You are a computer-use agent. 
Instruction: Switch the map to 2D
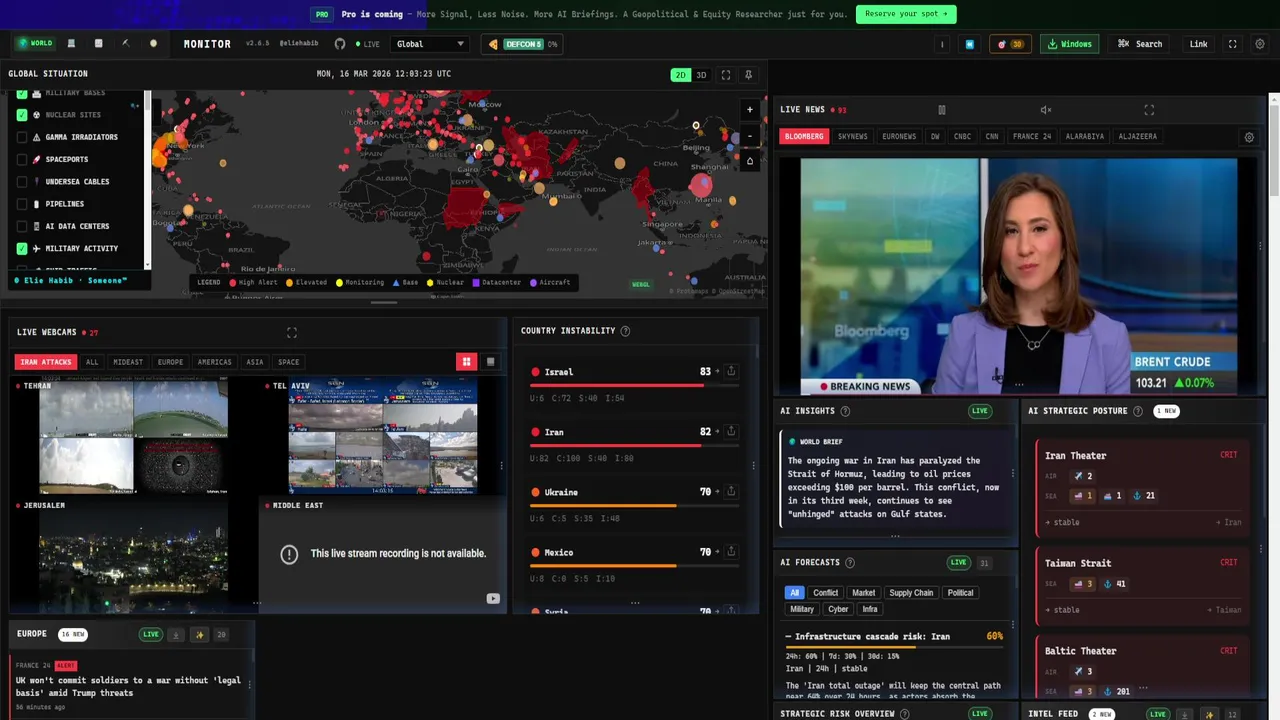(680, 75)
